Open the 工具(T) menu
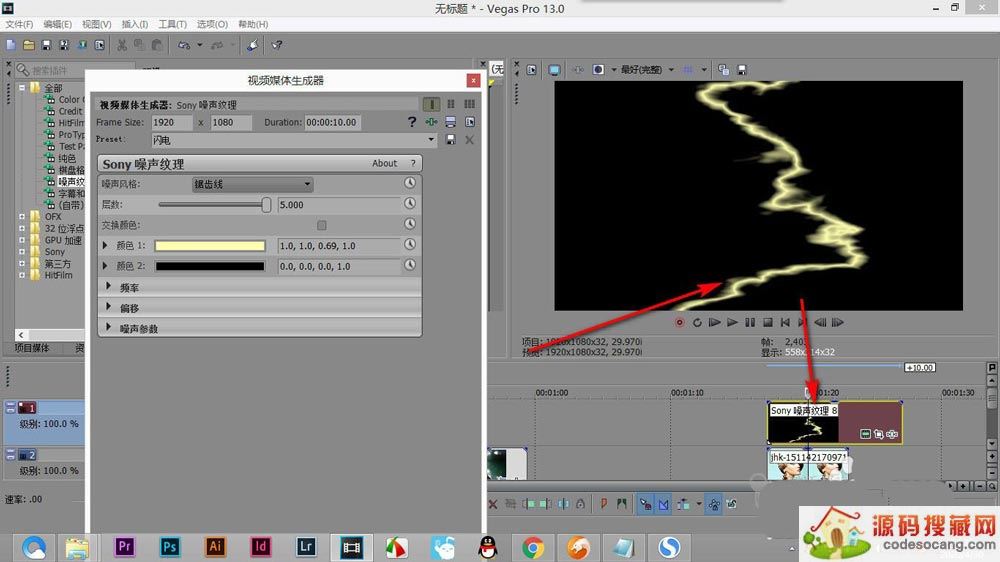The width and height of the screenshot is (1000, 562). [x=172, y=24]
